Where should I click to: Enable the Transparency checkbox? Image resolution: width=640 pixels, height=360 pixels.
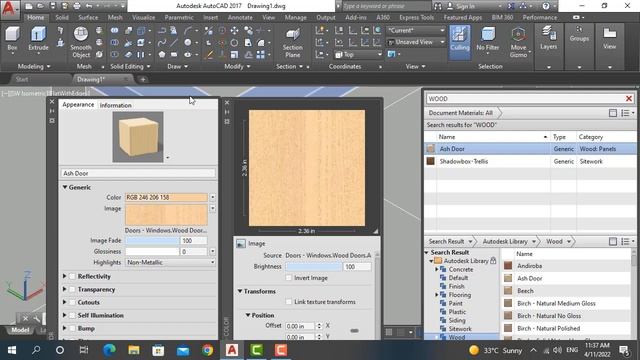[72, 289]
